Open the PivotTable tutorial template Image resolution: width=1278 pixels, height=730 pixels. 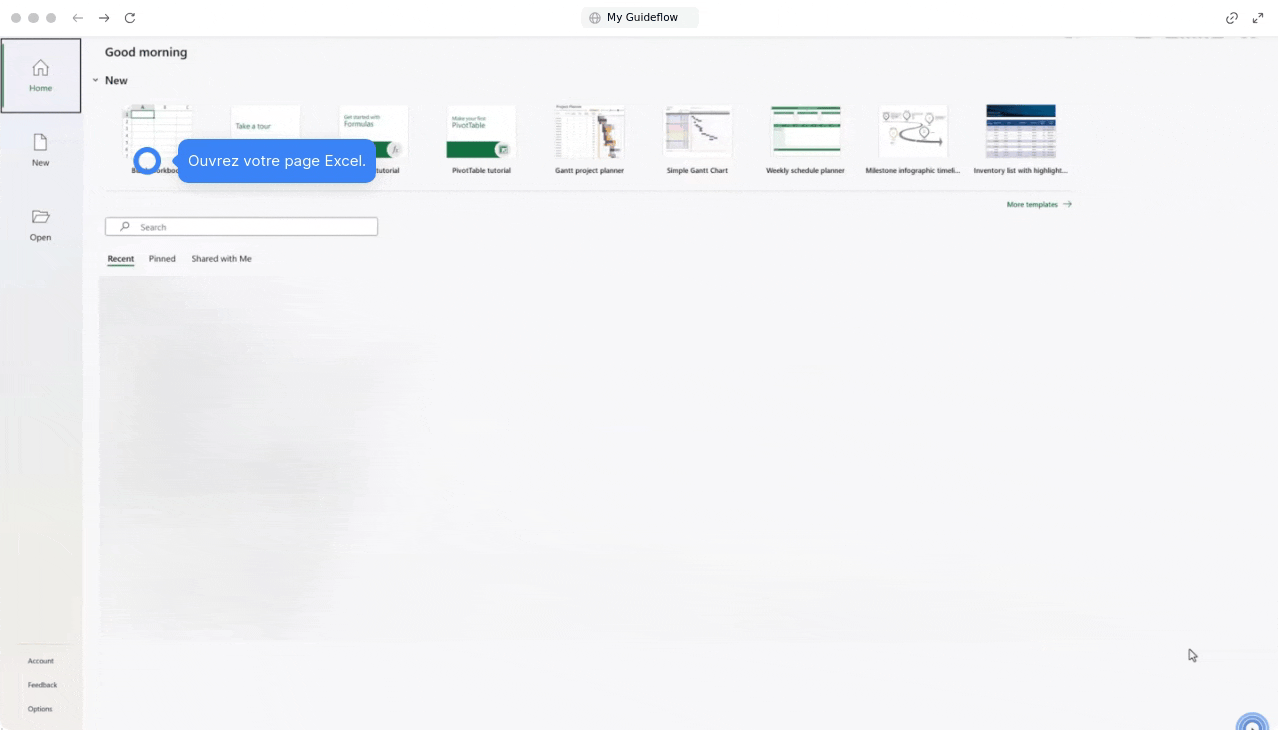point(481,132)
